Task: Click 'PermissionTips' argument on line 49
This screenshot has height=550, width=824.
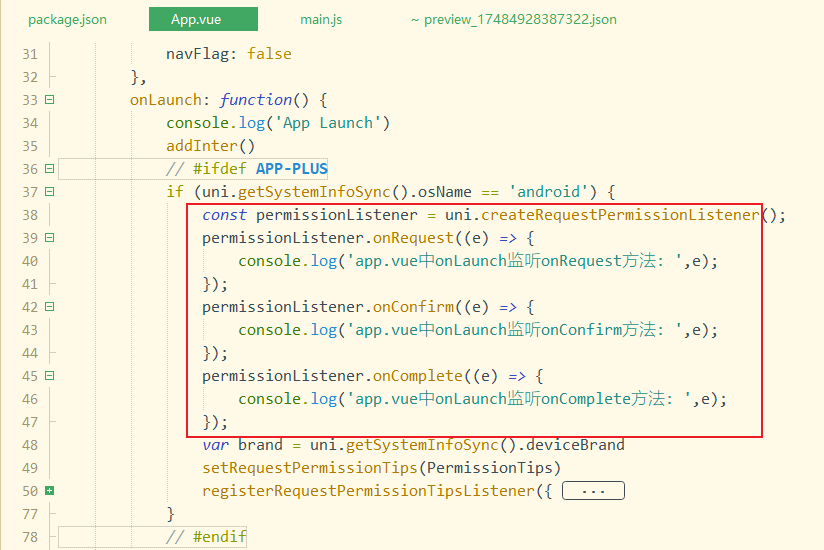Action: [489, 468]
